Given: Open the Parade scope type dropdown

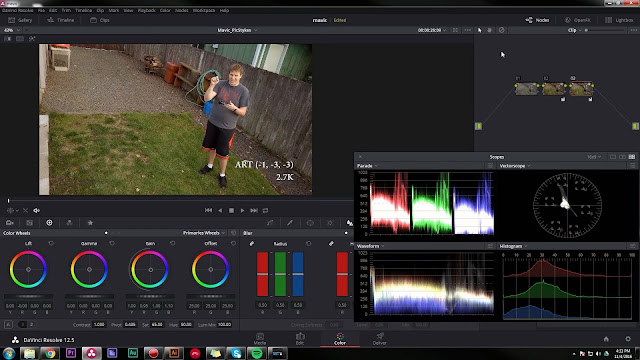Looking at the screenshot, I should coord(367,166).
